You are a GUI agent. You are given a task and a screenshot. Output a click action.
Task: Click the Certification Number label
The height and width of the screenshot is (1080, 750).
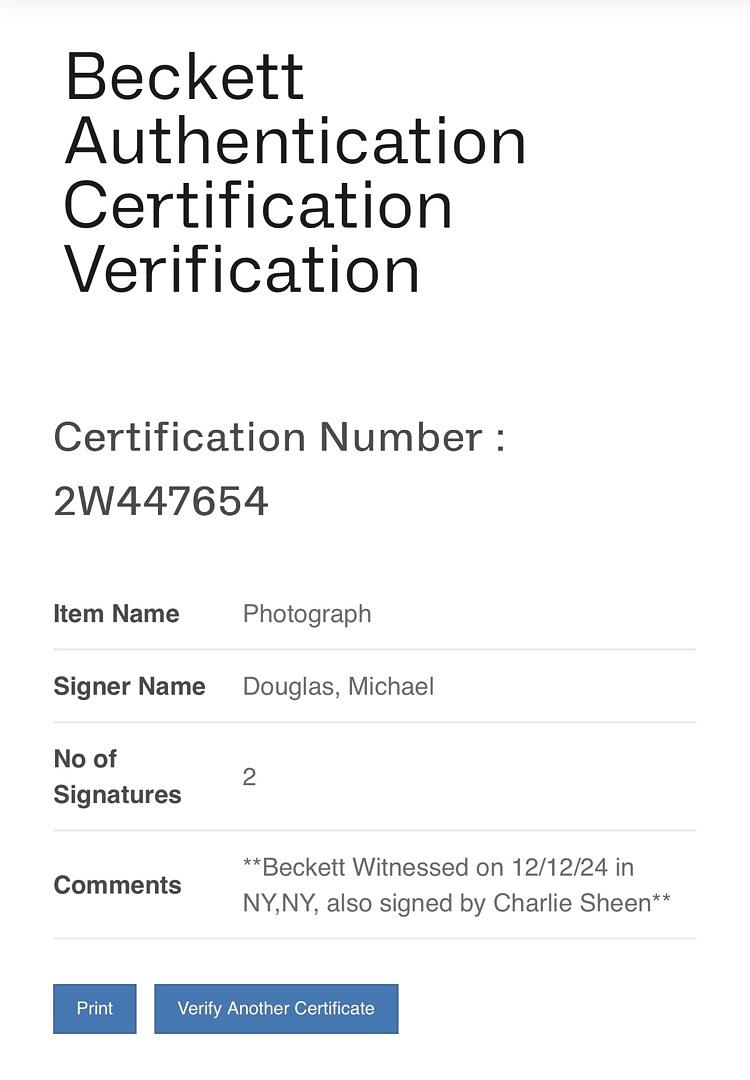(x=279, y=437)
